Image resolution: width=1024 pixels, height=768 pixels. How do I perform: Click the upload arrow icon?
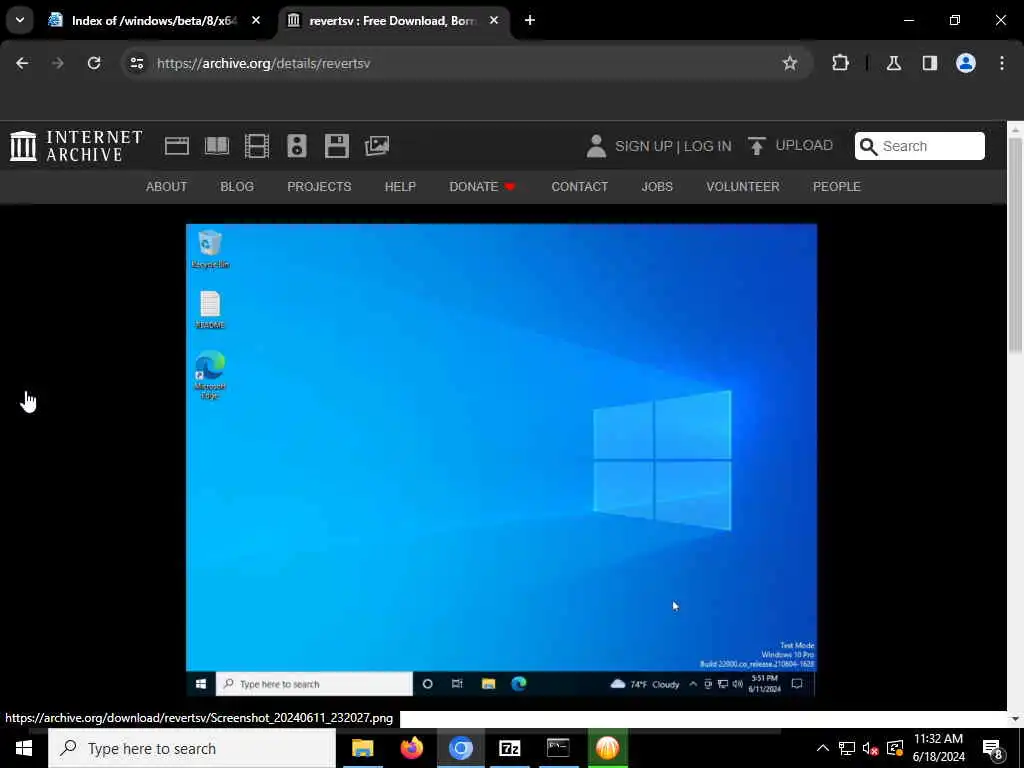point(756,146)
